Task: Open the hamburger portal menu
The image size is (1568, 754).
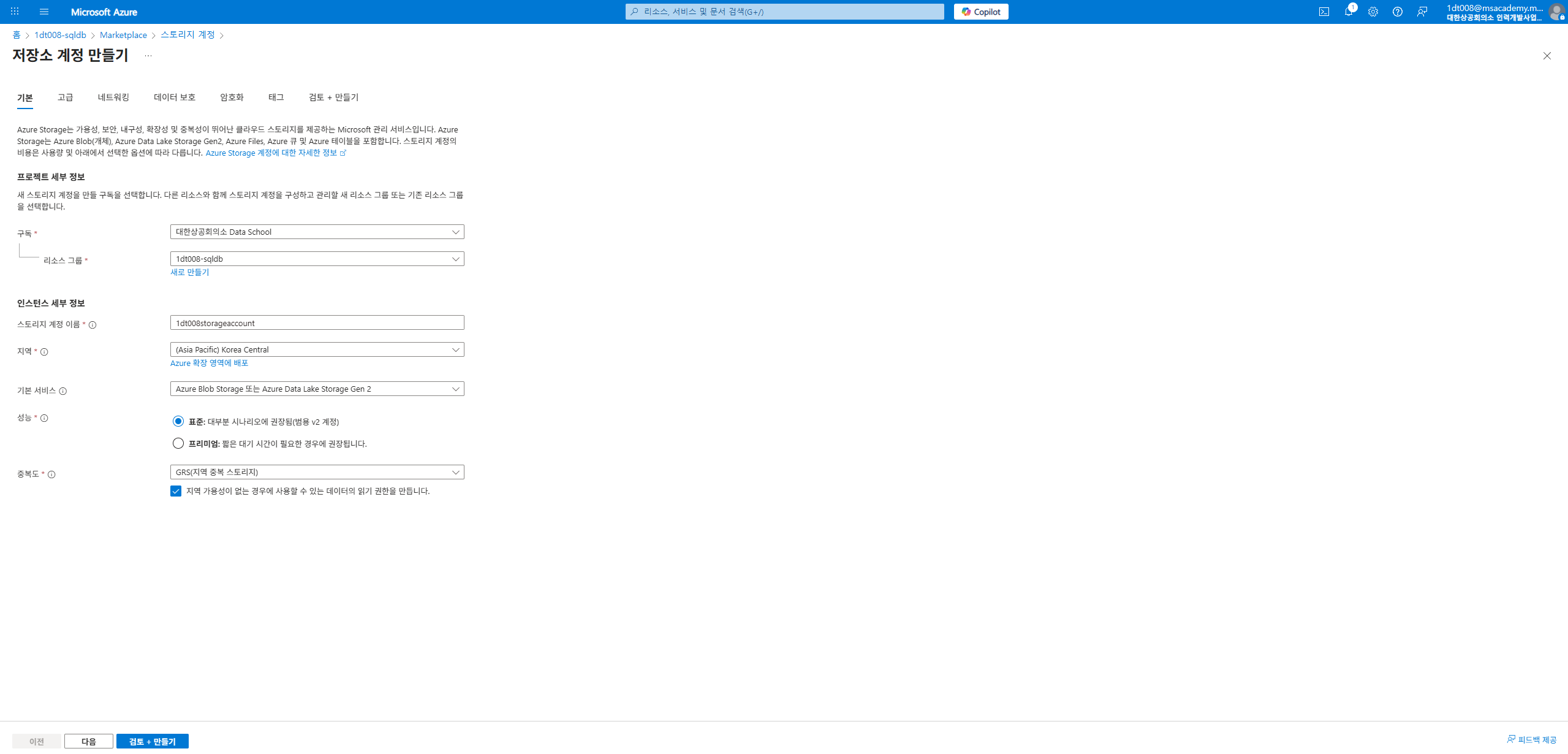Action: (44, 12)
